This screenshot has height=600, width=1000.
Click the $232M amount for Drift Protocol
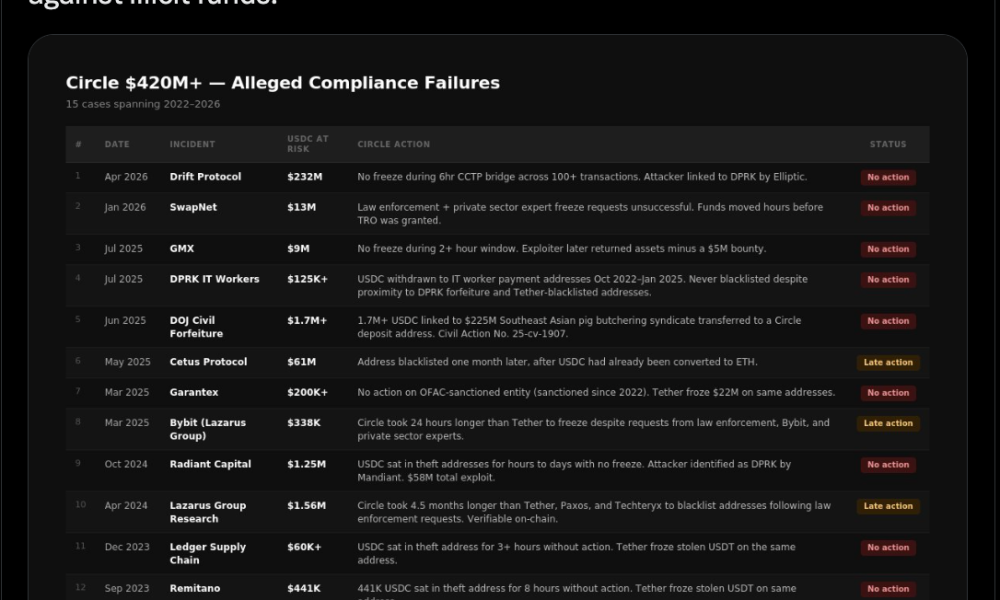304,177
